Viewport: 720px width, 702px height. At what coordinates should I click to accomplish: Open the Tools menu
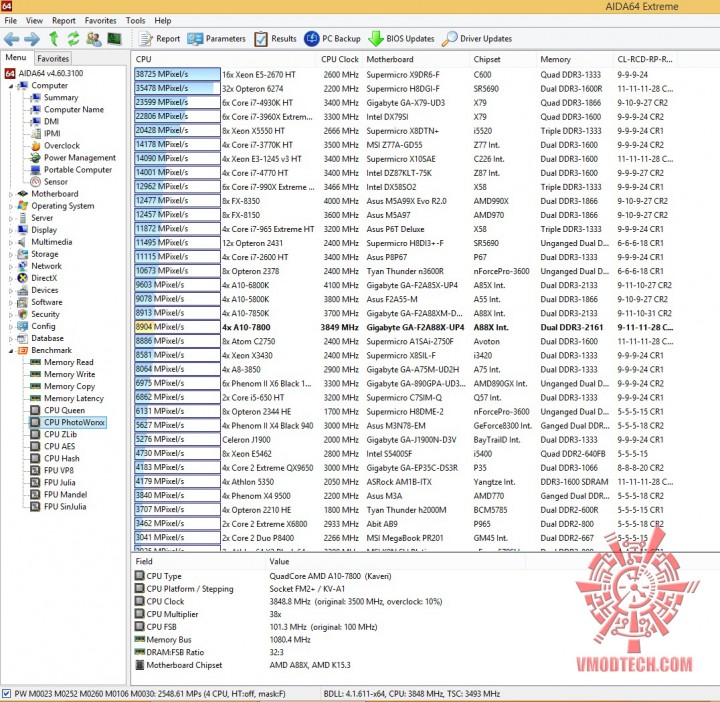click(x=135, y=21)
